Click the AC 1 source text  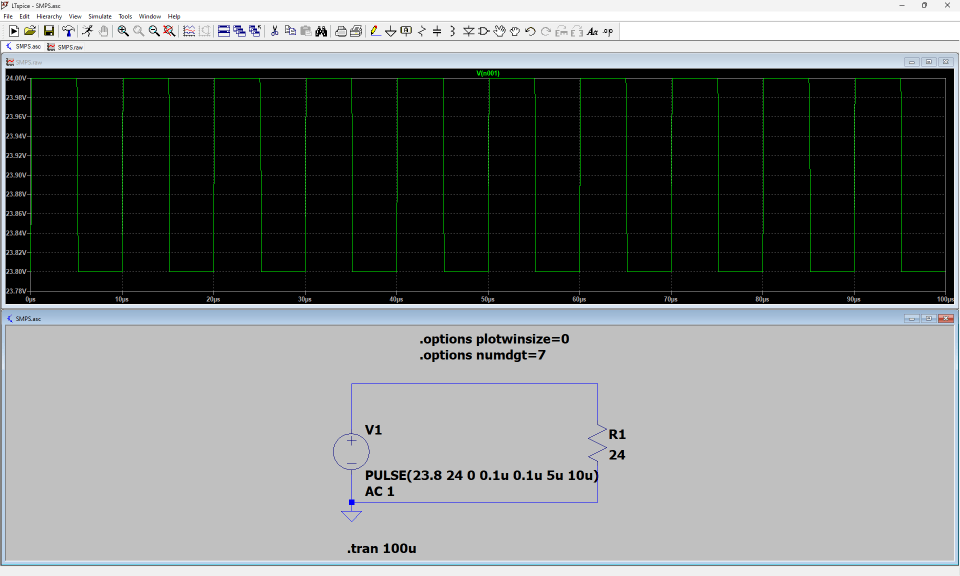coord(380,492)
